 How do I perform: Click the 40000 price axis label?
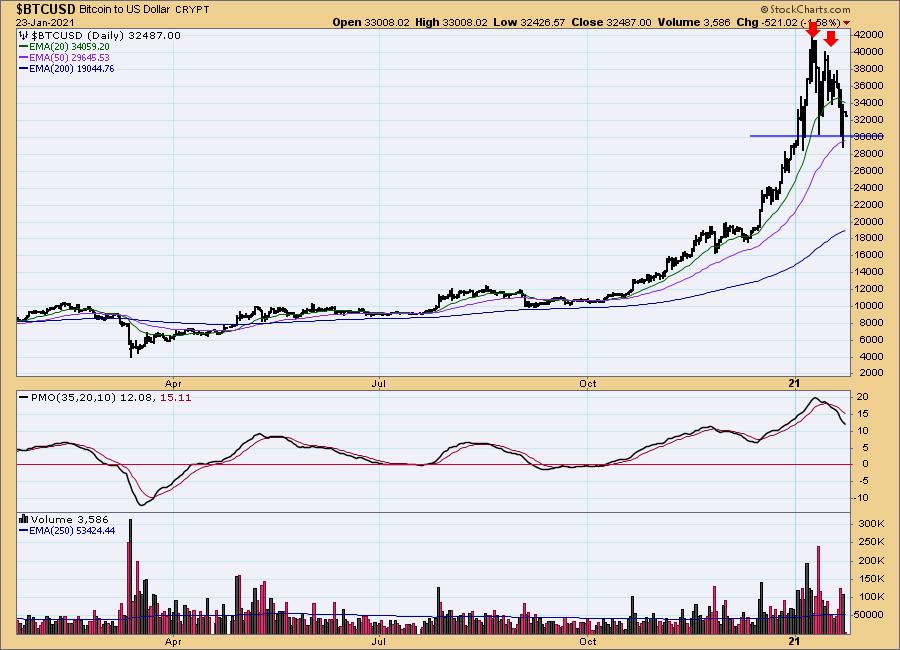[x=869, y=52]
